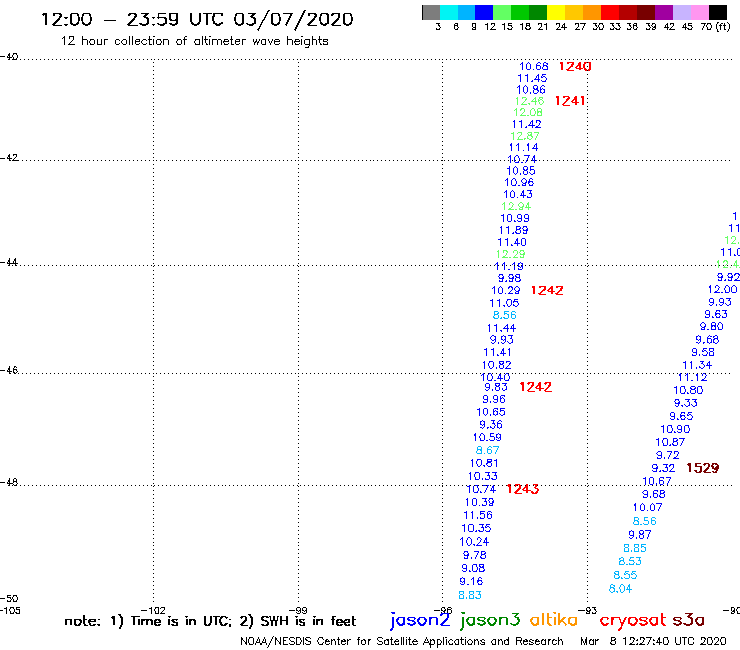740x650 pixels.
Task: Click the gray 3 ft legend swatch
Action: [x=431, y=12]
